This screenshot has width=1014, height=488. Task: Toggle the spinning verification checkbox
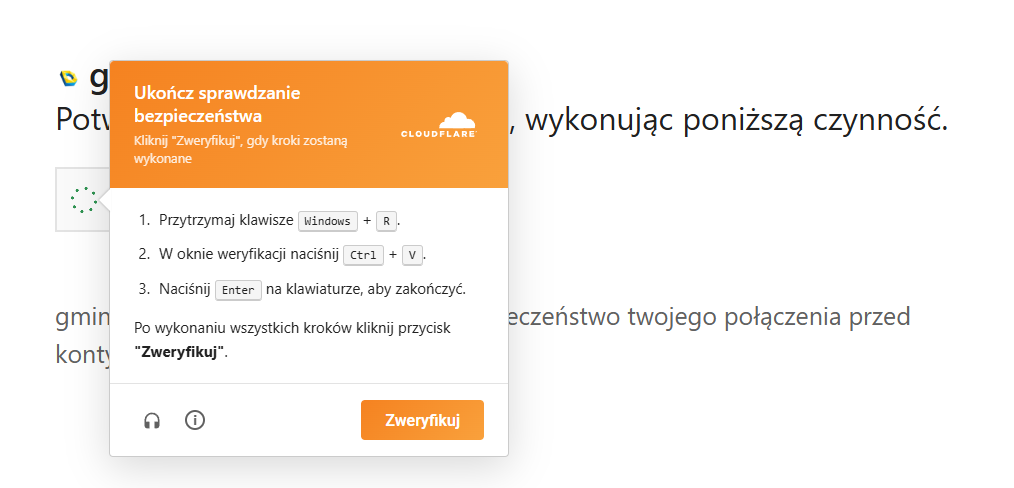[84, 200]
